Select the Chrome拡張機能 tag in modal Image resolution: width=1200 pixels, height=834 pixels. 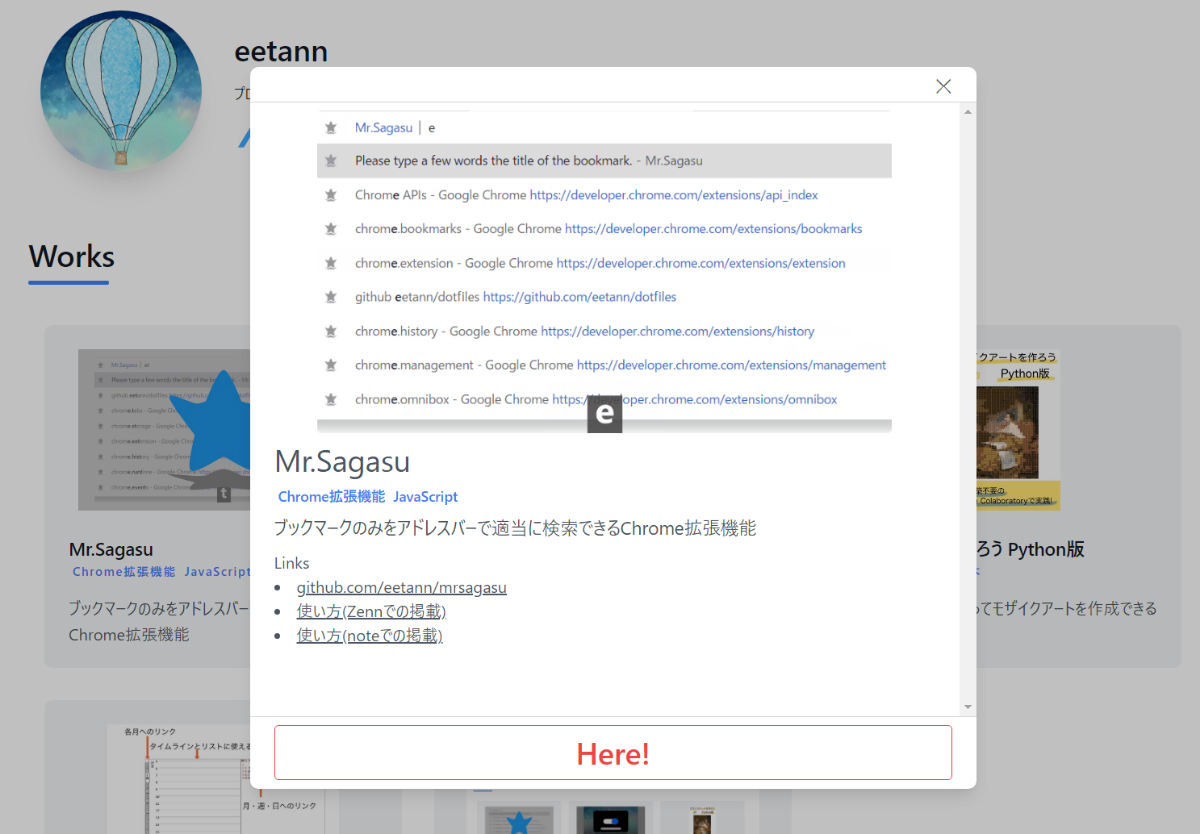coord(331,496)
